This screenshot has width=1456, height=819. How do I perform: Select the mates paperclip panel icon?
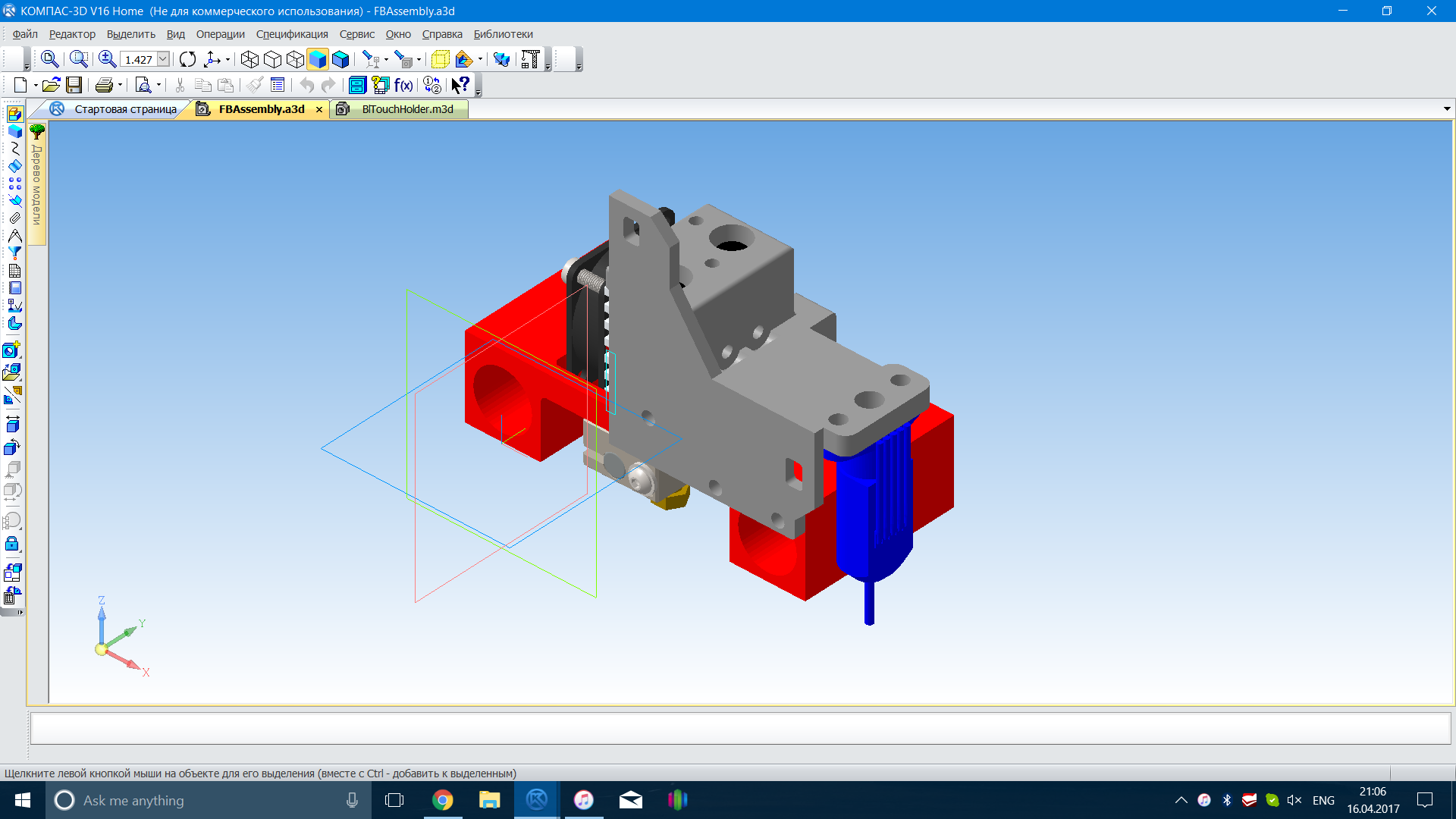coord(14,218)
